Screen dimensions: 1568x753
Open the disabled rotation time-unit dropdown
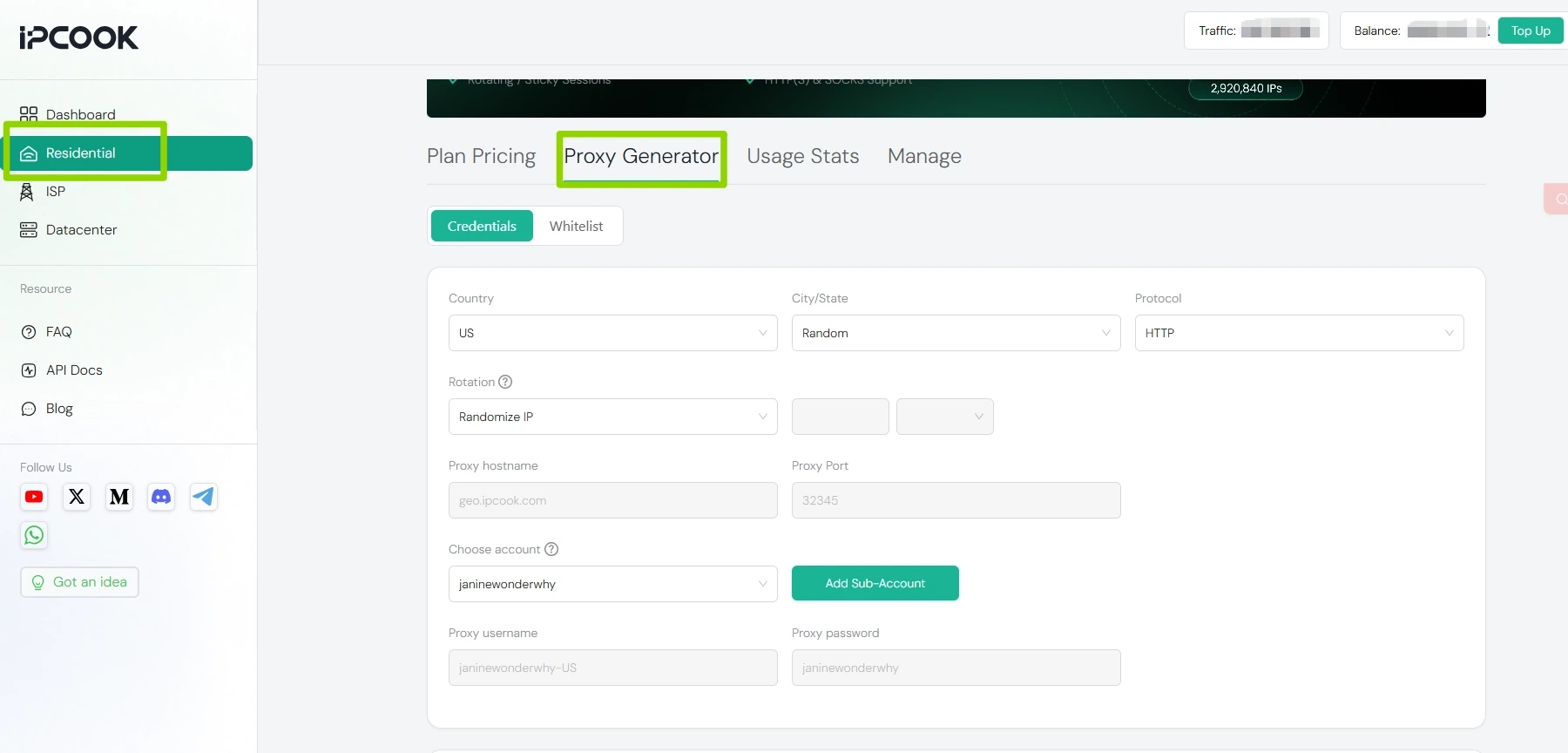tap(945, 417)
